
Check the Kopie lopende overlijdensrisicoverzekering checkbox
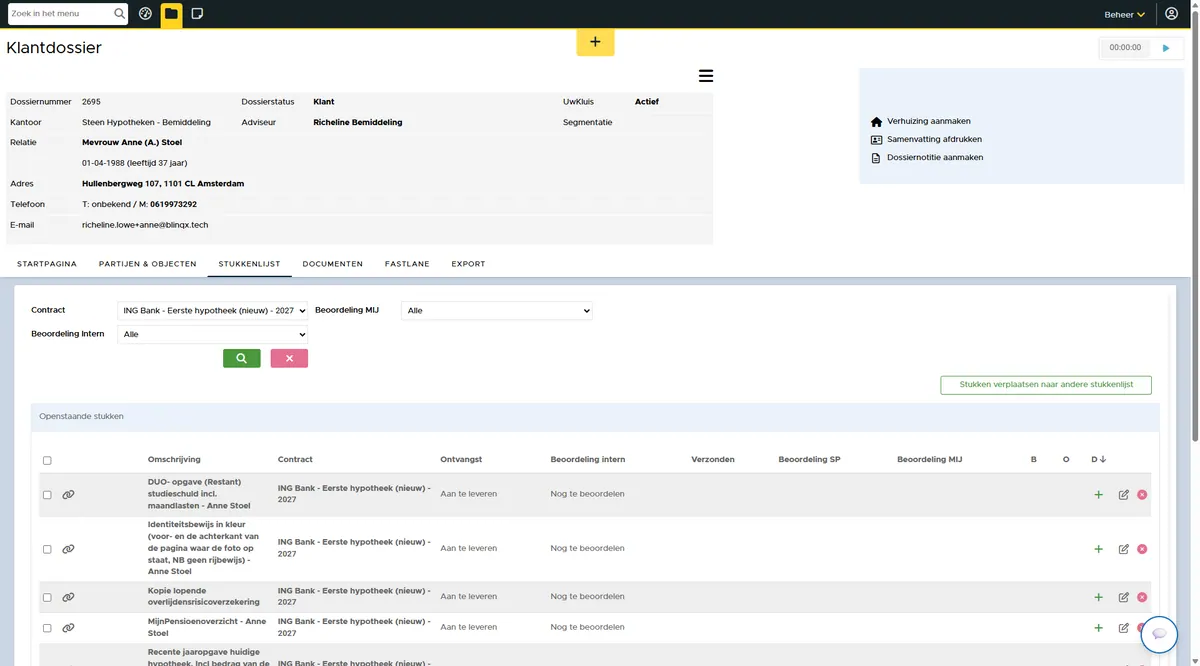[47, 598]
